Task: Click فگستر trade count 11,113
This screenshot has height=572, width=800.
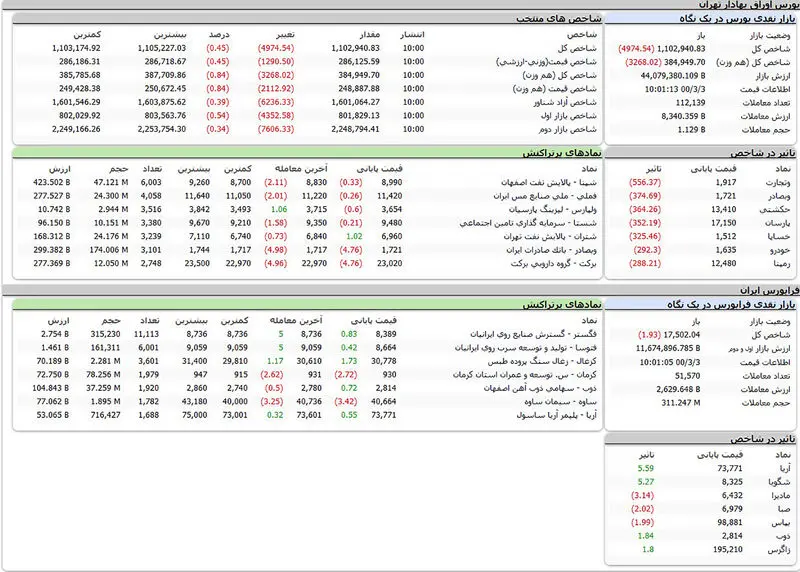Action: pyautogui.click(x=146, y=334)
